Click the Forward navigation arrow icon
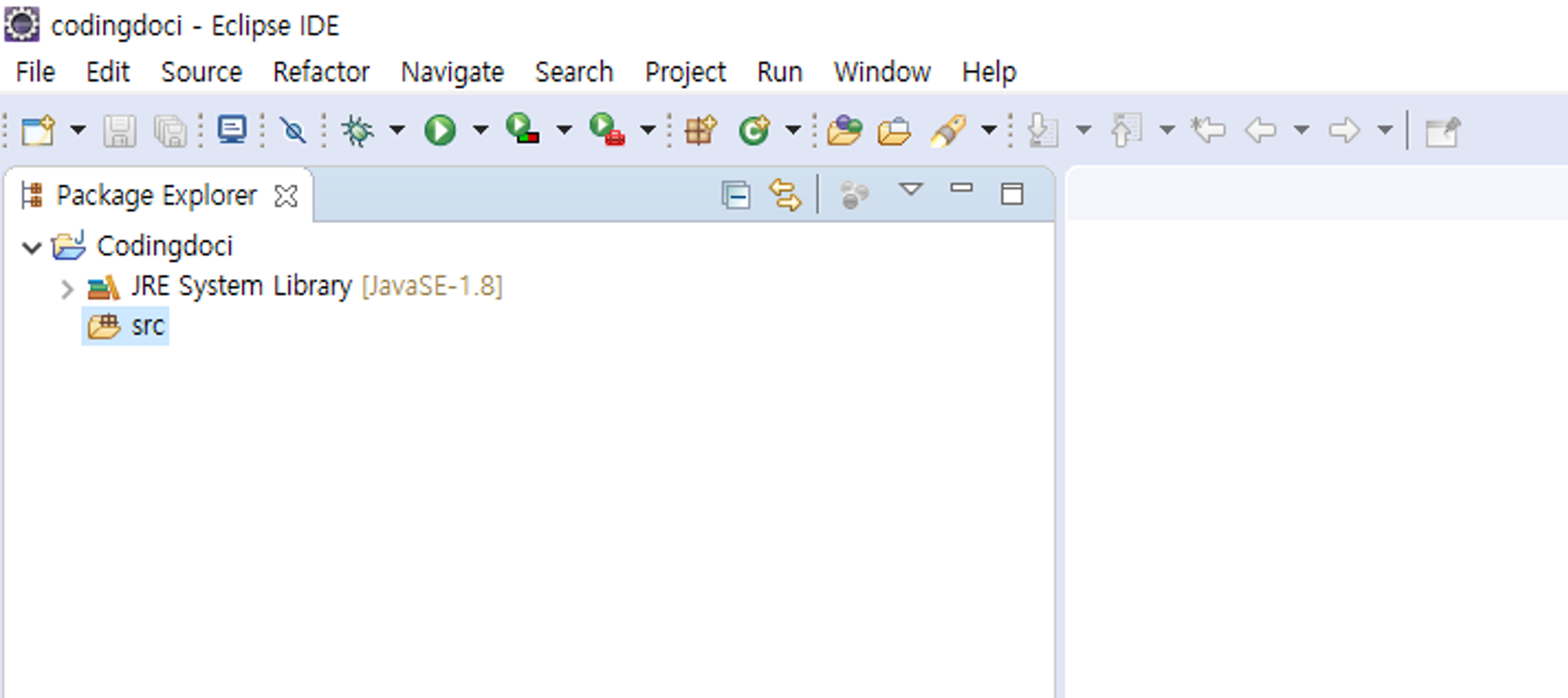This screenshot has width=1568, height=698. [x=1345, y=131]
